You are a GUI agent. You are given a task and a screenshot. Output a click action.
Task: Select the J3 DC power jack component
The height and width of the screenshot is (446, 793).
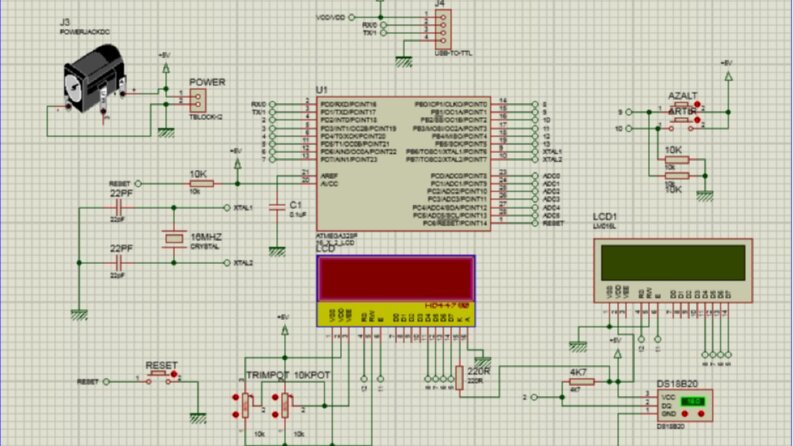[94, 79]
